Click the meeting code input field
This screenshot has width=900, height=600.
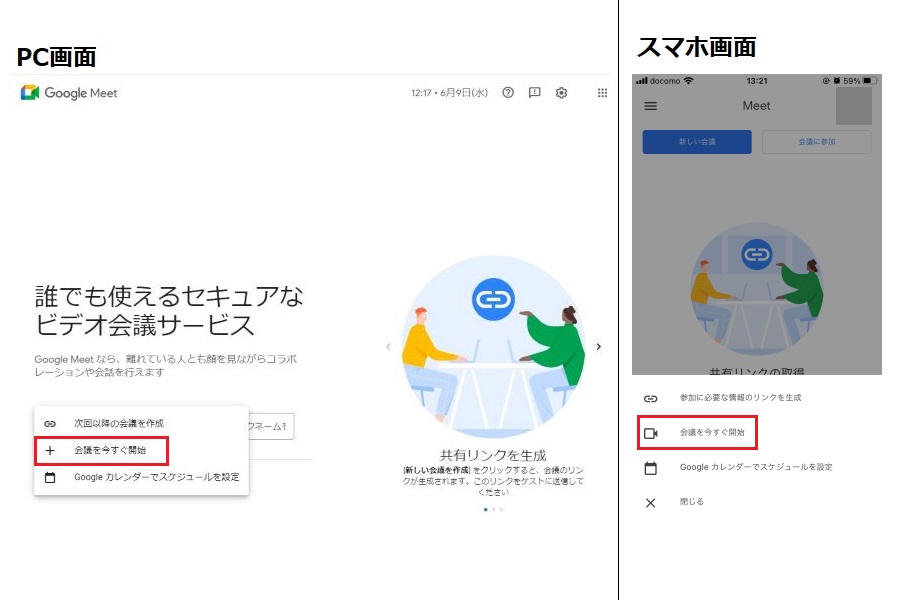click(x=271, y=426)
